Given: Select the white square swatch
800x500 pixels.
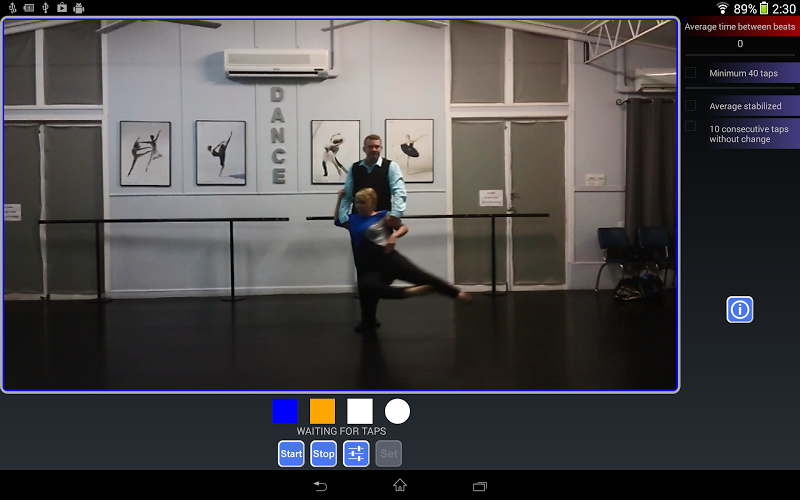Looking at the screenshot, I should tap(360, 411).
